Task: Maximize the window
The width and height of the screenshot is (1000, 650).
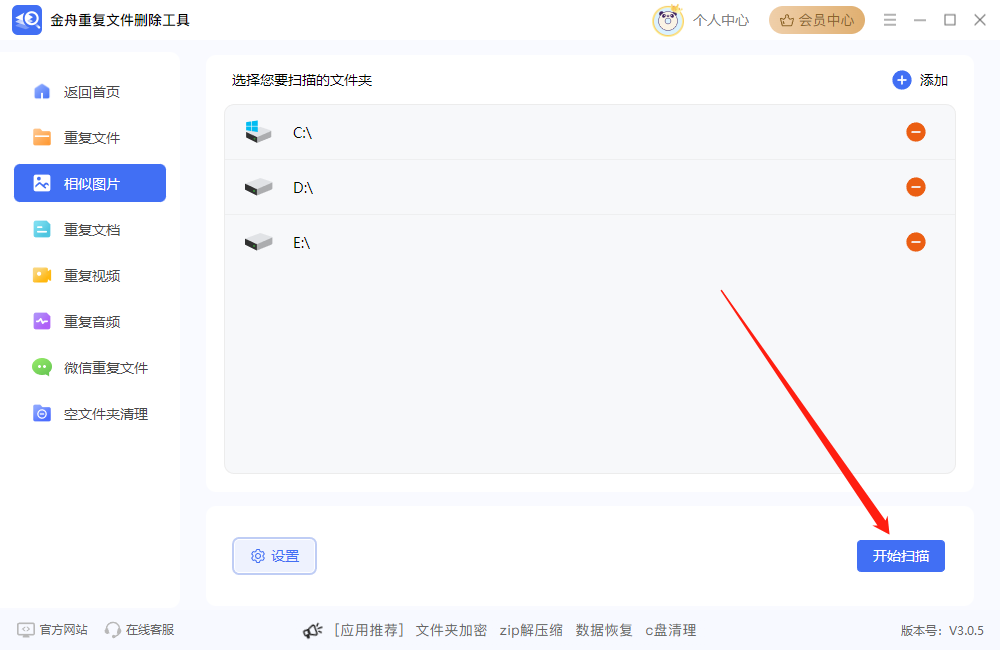Action: (950, 20)
